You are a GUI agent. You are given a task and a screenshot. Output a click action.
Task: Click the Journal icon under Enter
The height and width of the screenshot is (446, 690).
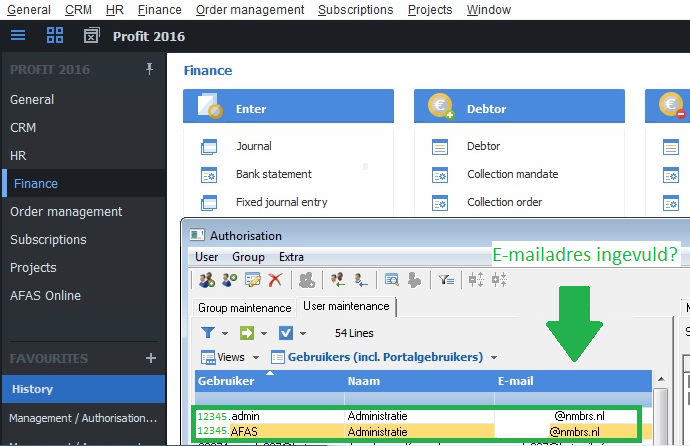coord(209,146)
